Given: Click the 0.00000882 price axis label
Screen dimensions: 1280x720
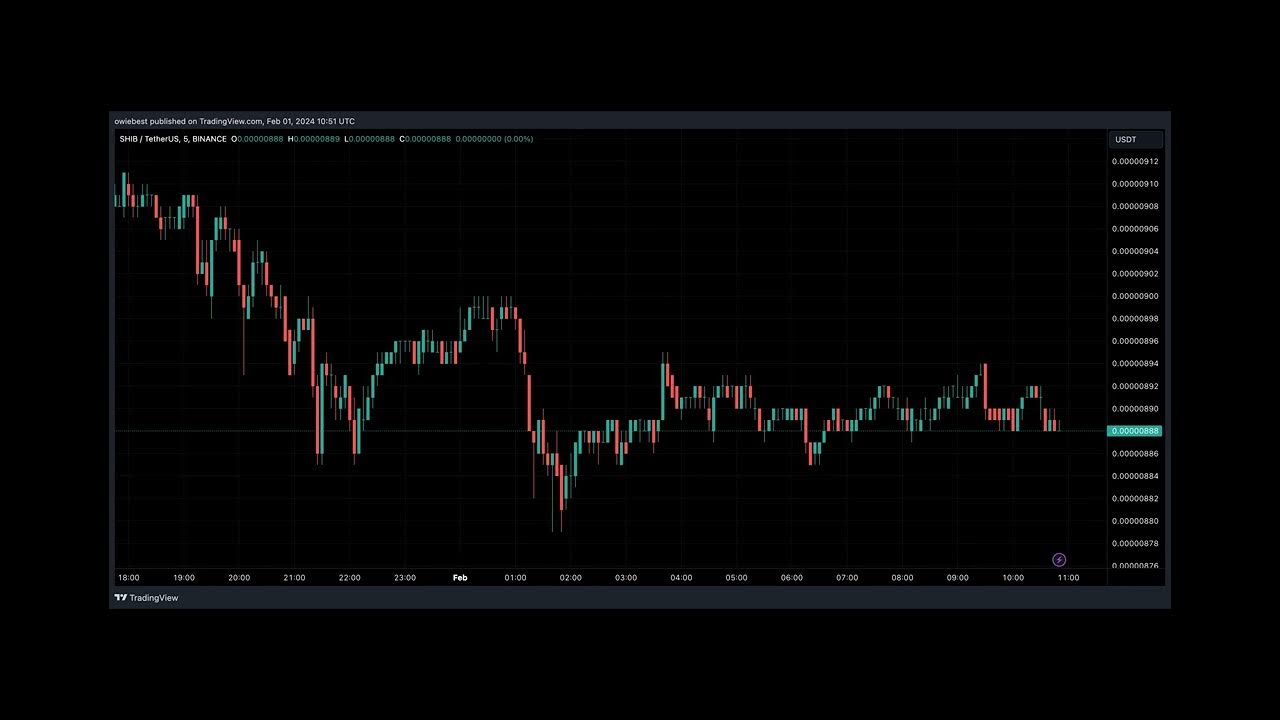Looking at the screenshot, I should [1135, 499].
